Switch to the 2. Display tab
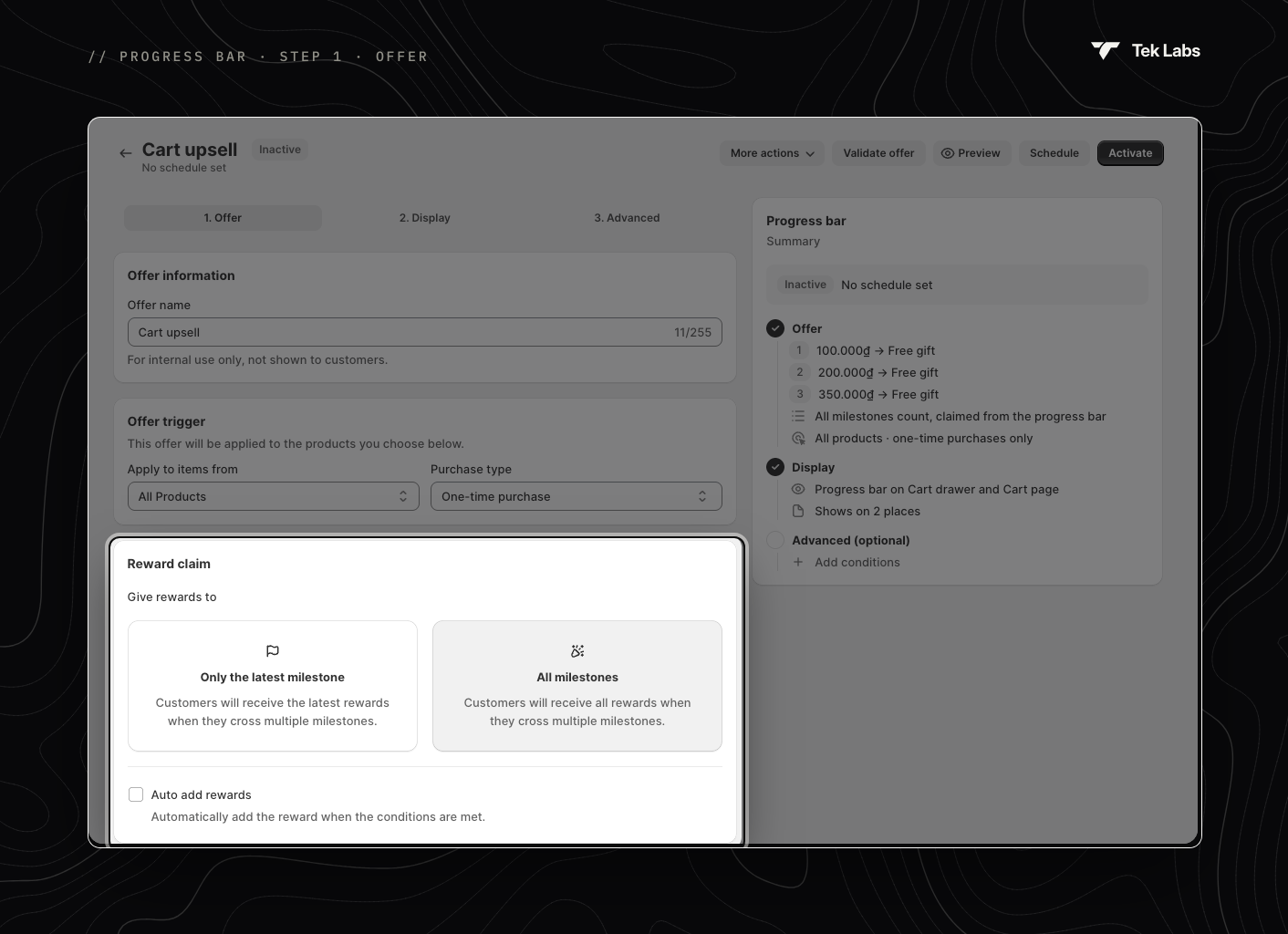The height and width of the screenshot is (934, 1288). click(425, 218)
